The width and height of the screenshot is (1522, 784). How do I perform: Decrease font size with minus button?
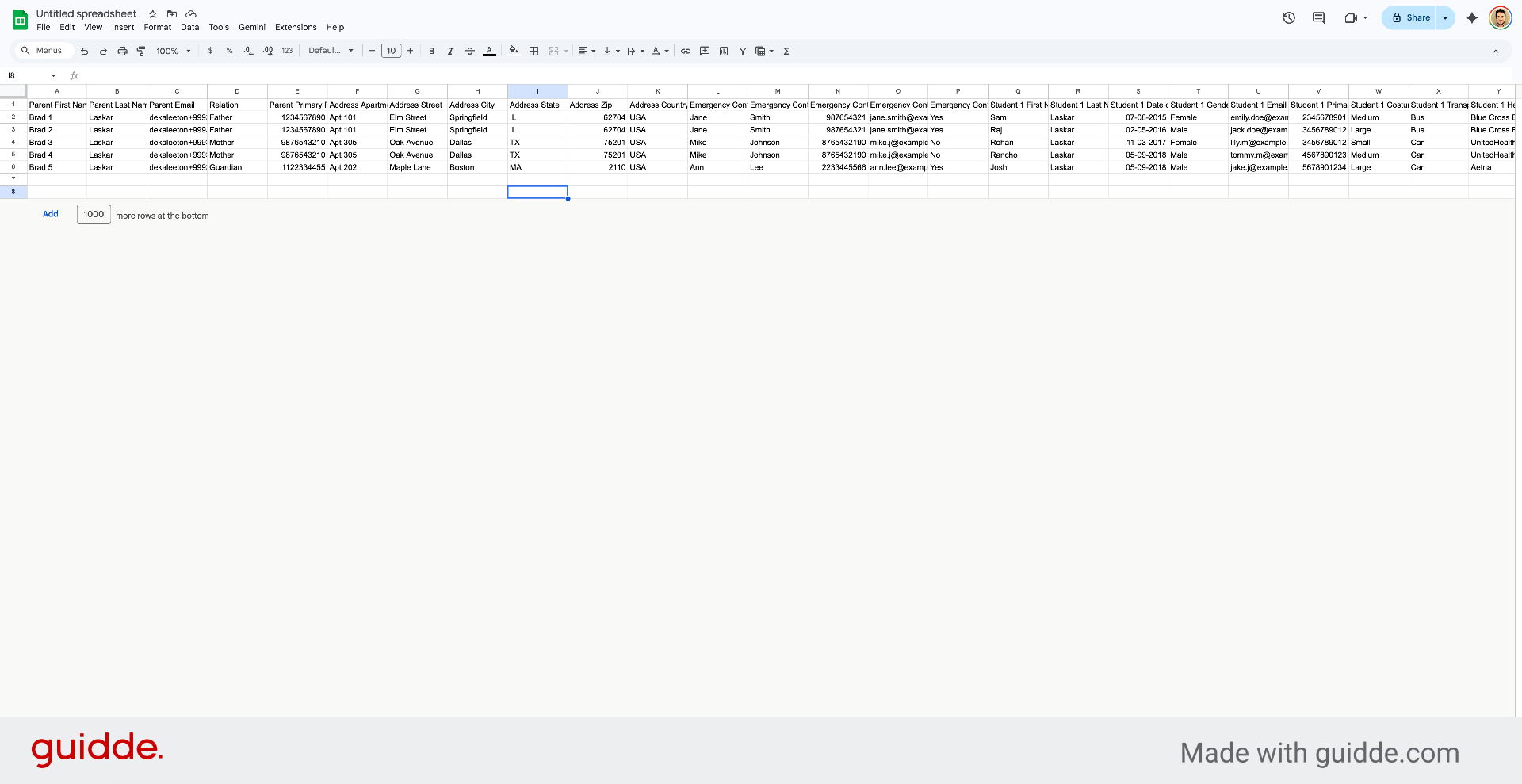pyautogui.click(x=372, y=51)
